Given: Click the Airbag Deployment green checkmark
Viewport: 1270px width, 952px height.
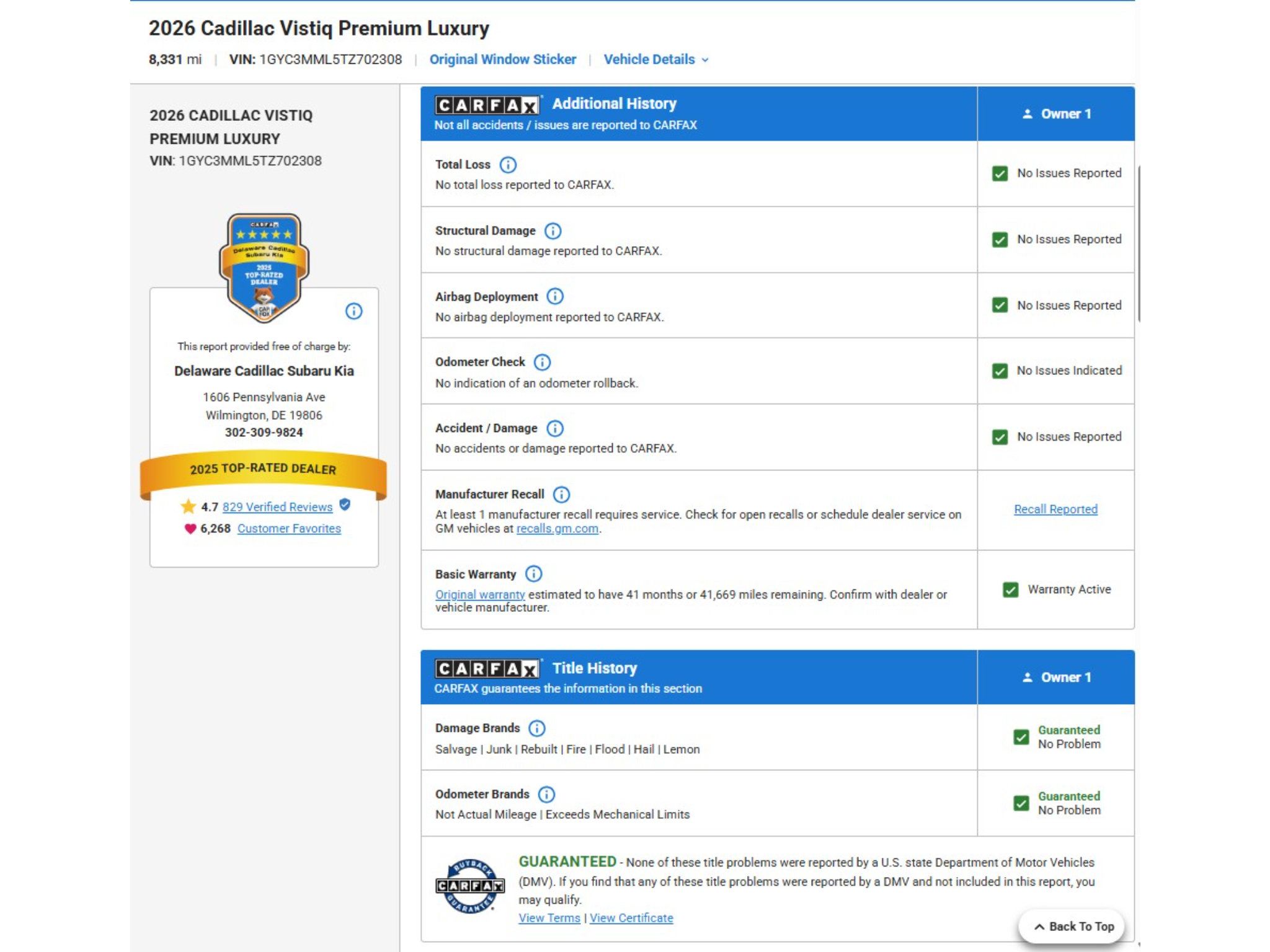Looking at the screenshot, I should (1000, 305).
